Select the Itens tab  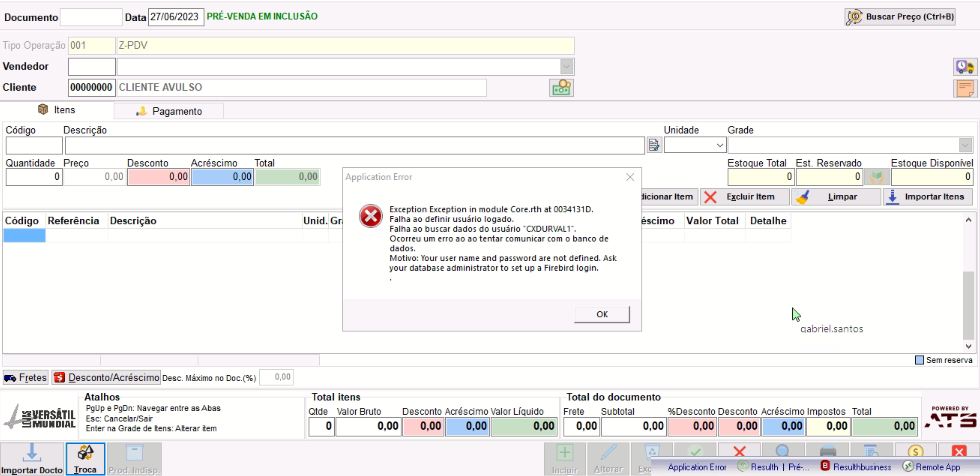[57, 110]
